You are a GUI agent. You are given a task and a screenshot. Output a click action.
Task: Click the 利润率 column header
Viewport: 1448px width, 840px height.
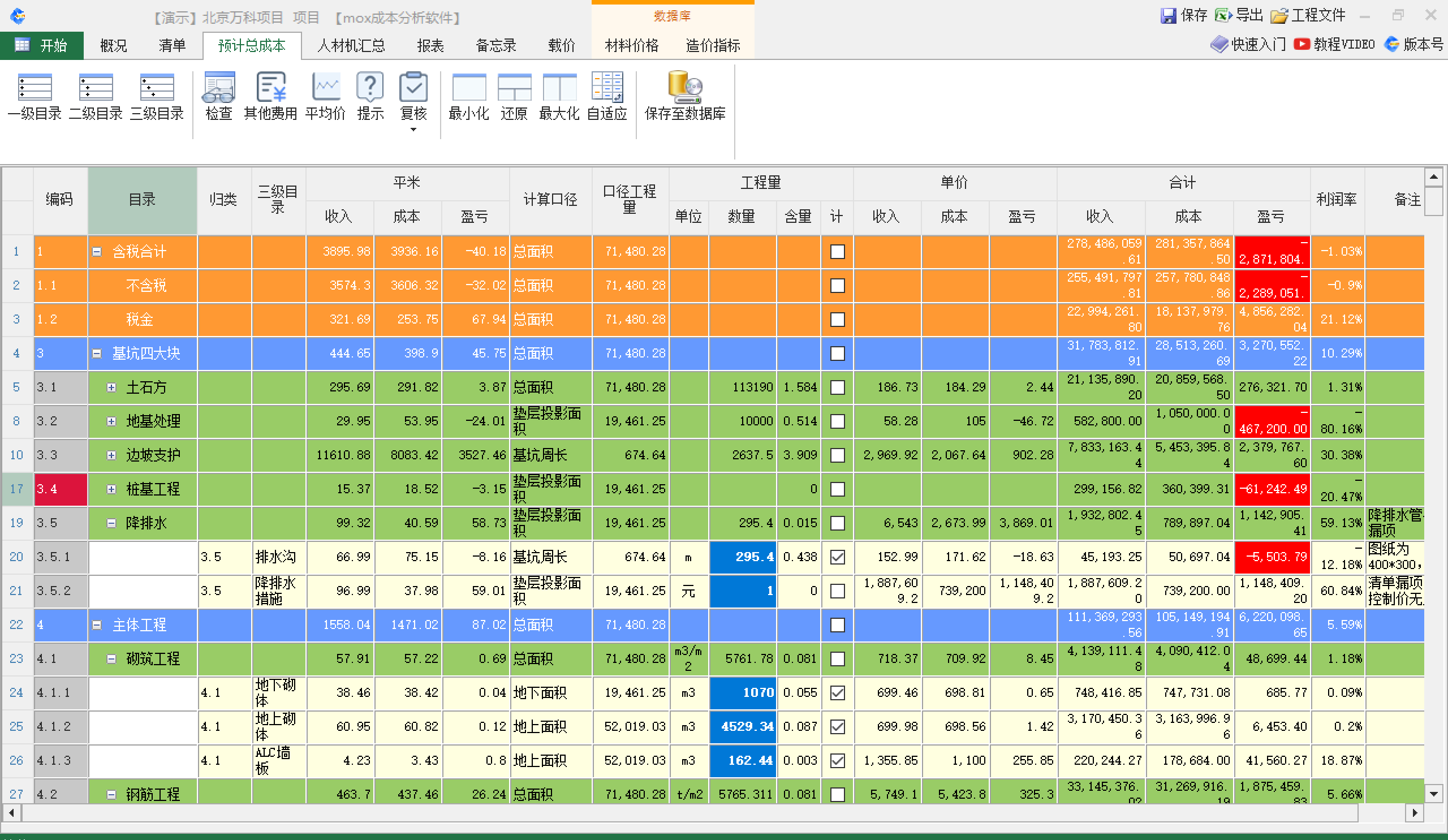pyautogui.click(x=1337, y=200)
